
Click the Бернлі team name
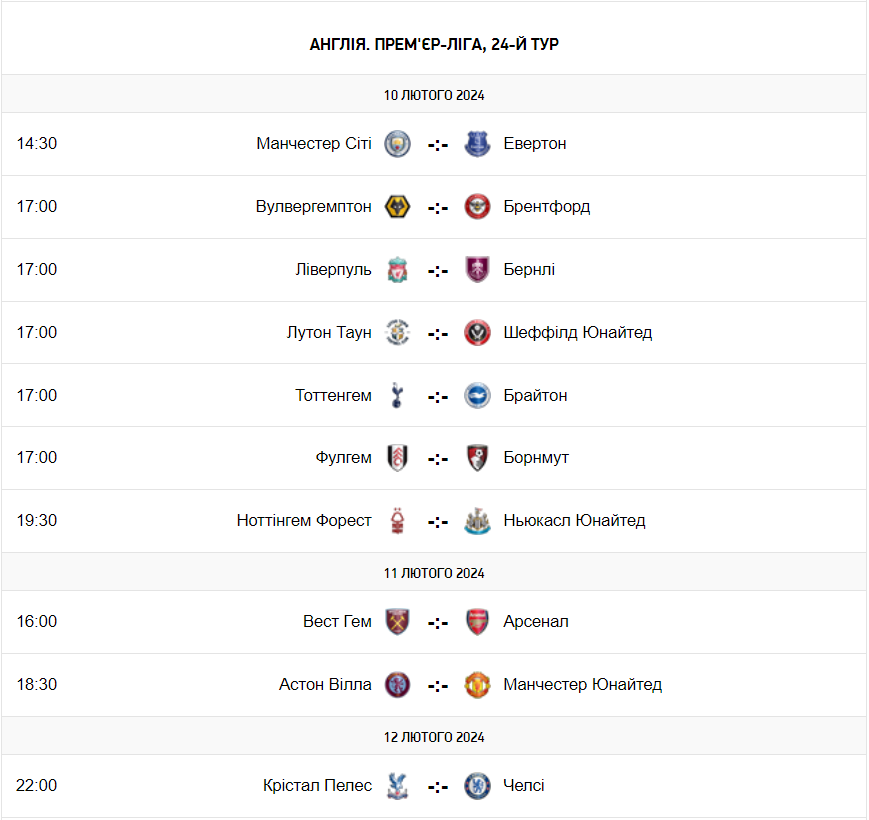click(x=530, y=270)
